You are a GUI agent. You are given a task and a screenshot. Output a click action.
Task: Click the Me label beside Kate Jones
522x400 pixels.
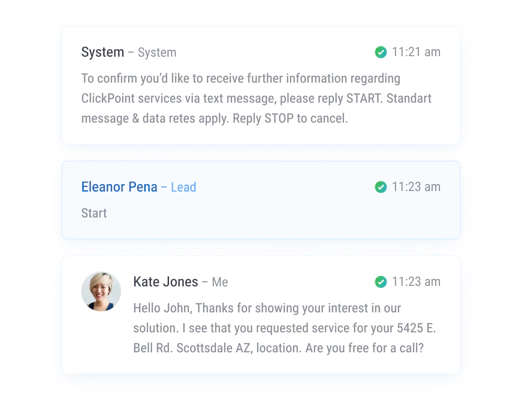pyautogui.click(x=220, y=282)
